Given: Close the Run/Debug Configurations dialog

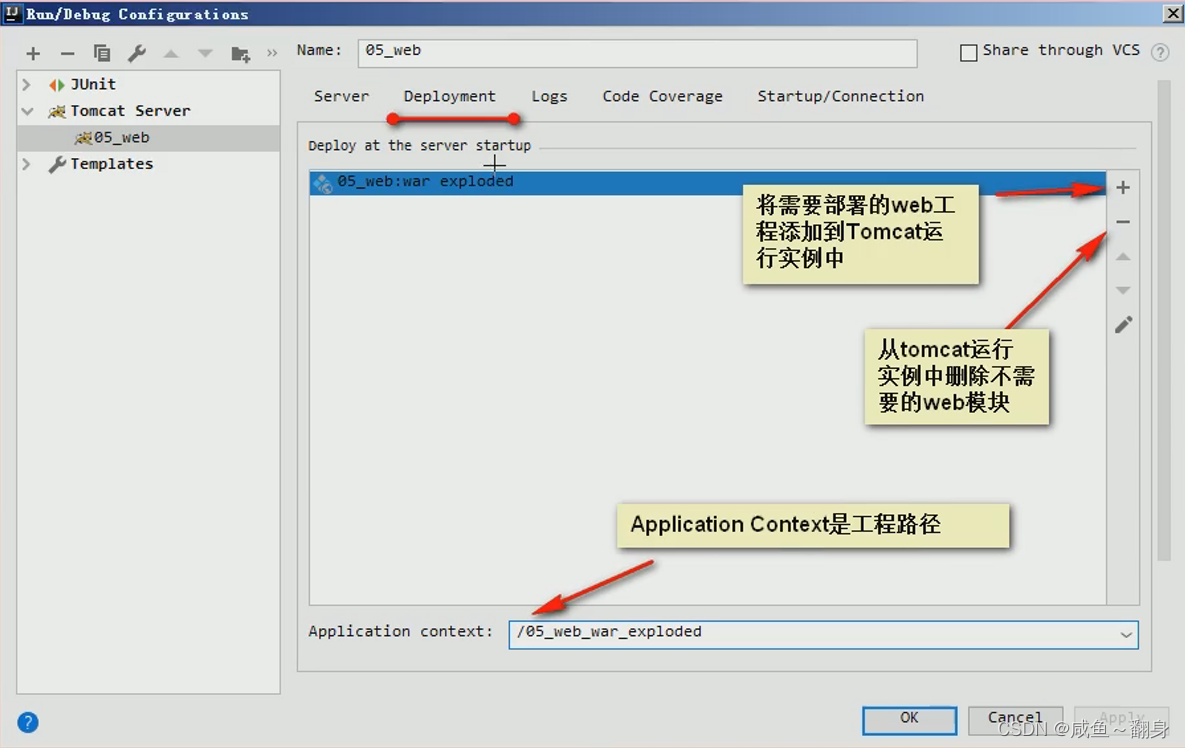Looking at the screenshot, I should pos(1172,14).
